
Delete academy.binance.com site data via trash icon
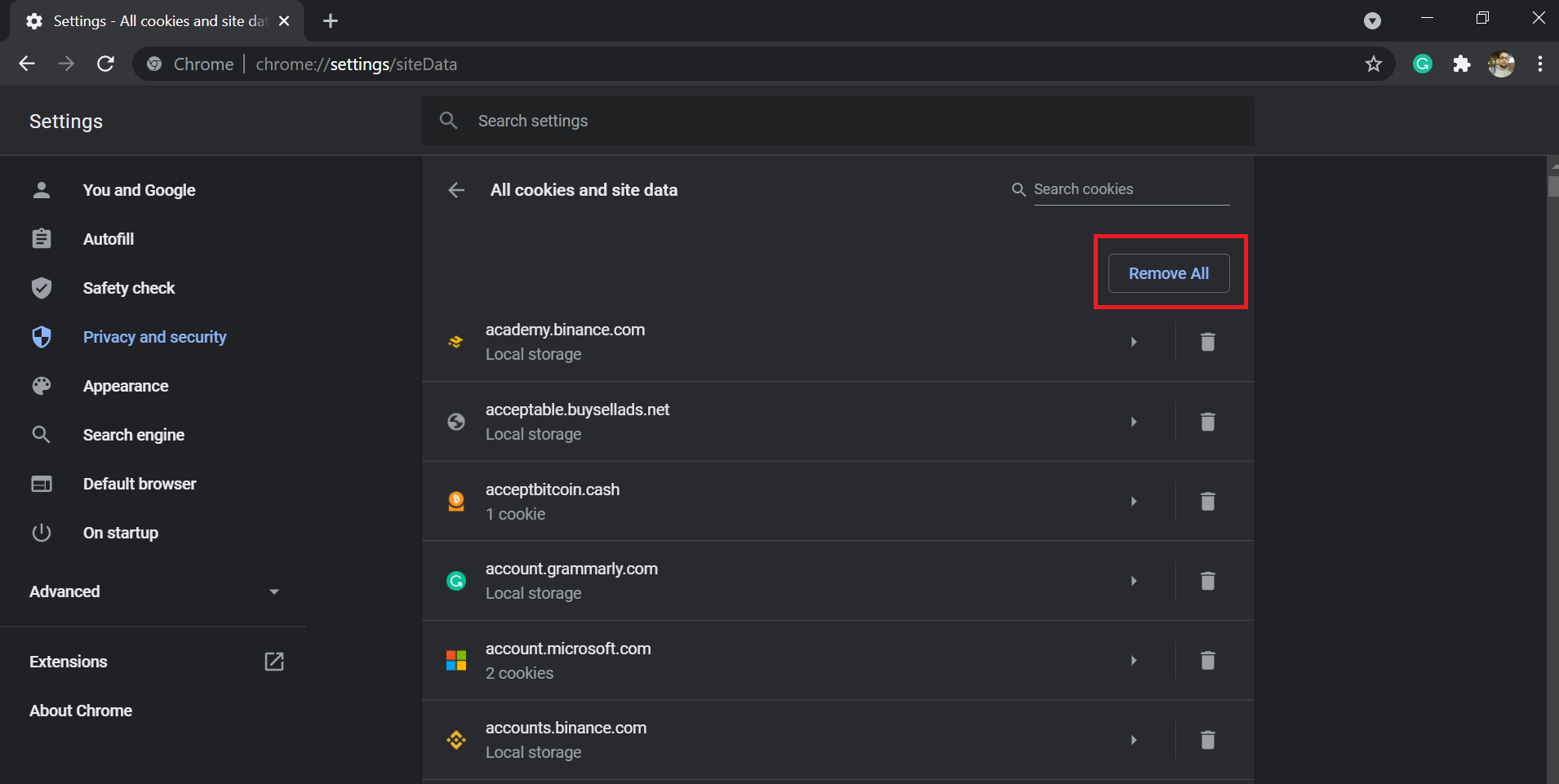[x=1207, y=342]
